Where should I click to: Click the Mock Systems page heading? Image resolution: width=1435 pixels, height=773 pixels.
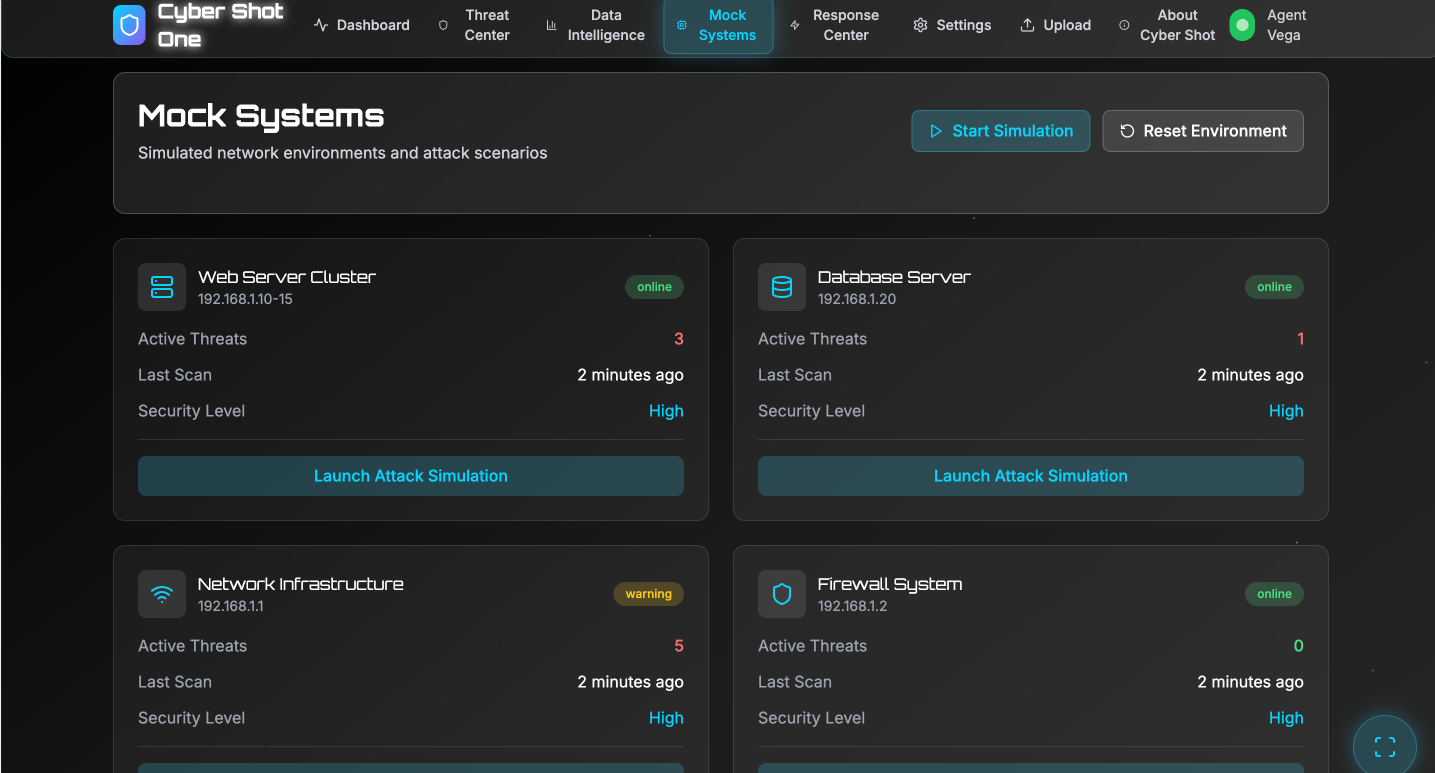click(261, 116)
